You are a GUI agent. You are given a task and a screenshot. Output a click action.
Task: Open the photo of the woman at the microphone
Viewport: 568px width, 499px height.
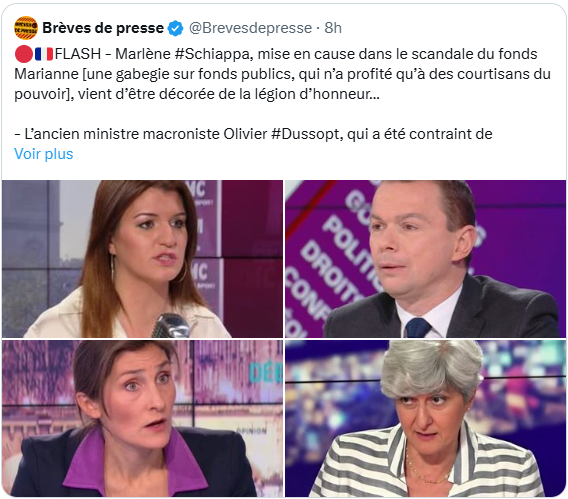coord(142,259)
